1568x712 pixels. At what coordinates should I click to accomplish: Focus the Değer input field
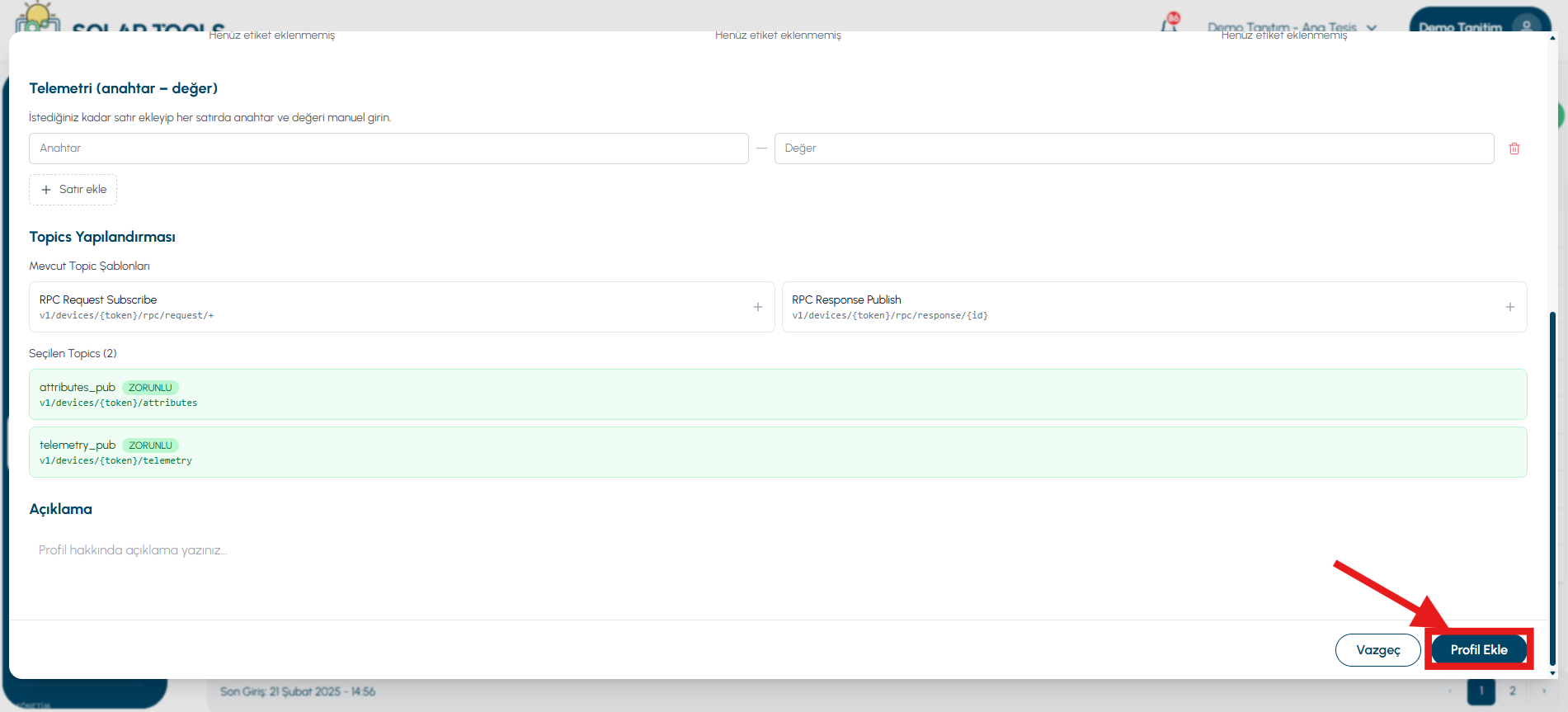click(1134, 149)
